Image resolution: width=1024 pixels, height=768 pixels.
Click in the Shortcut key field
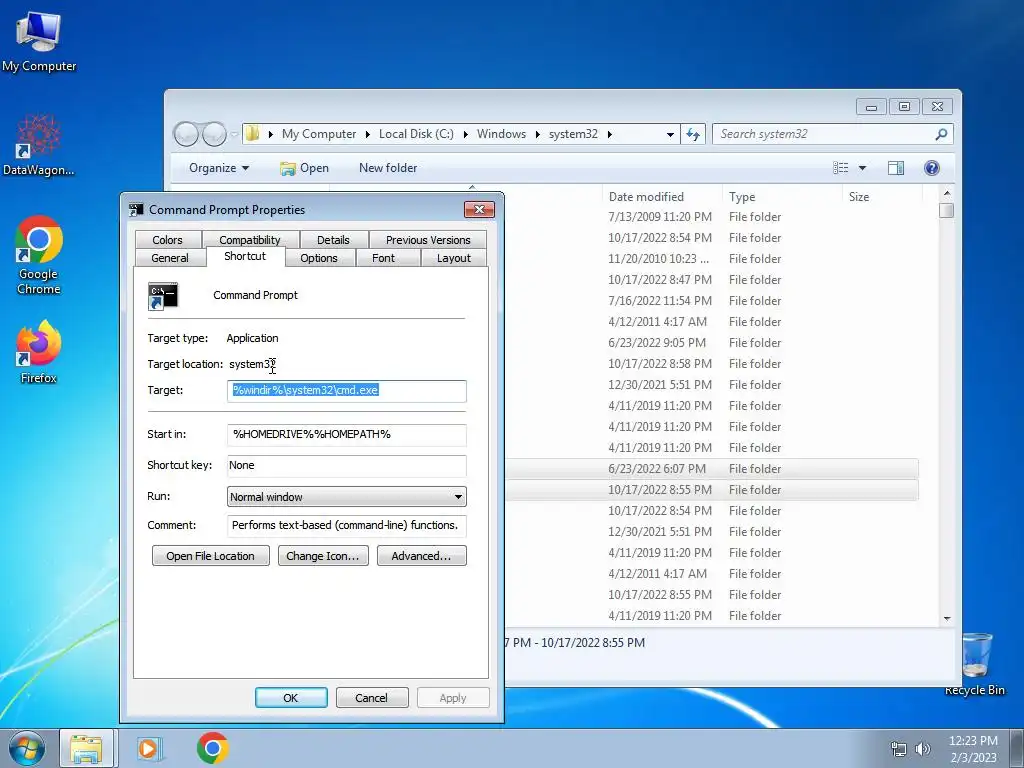pos(346,466)
